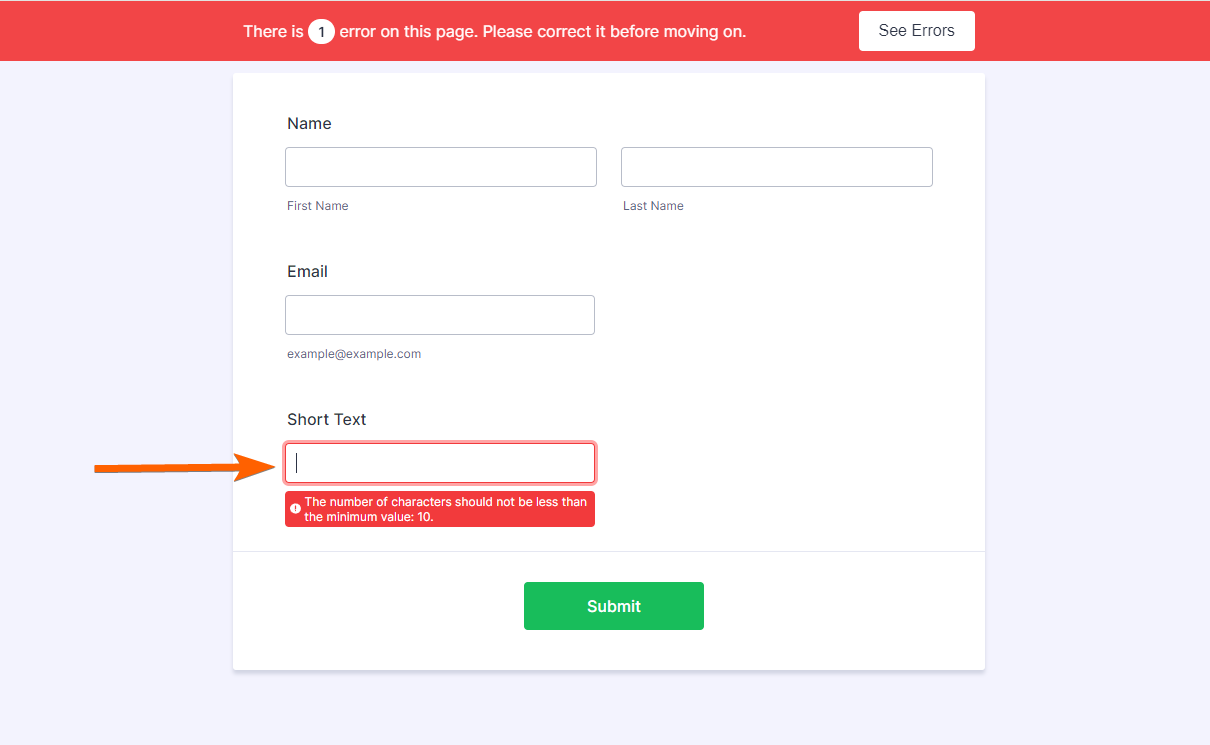The height and width of the screenshot is (745, 1210).
Task: Click into the Email input field
Action: click(440, 315)
